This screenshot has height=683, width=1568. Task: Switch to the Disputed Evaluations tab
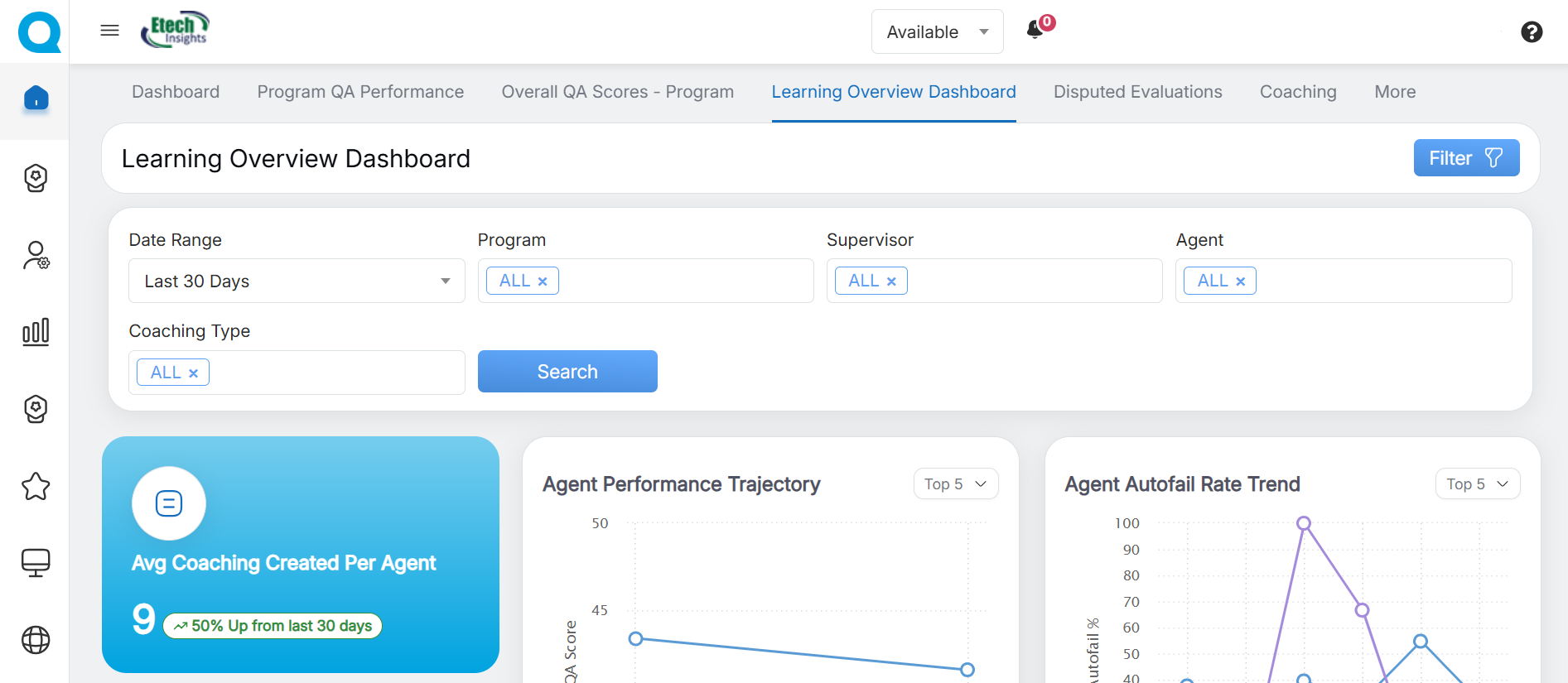[x=1137, y=92]
